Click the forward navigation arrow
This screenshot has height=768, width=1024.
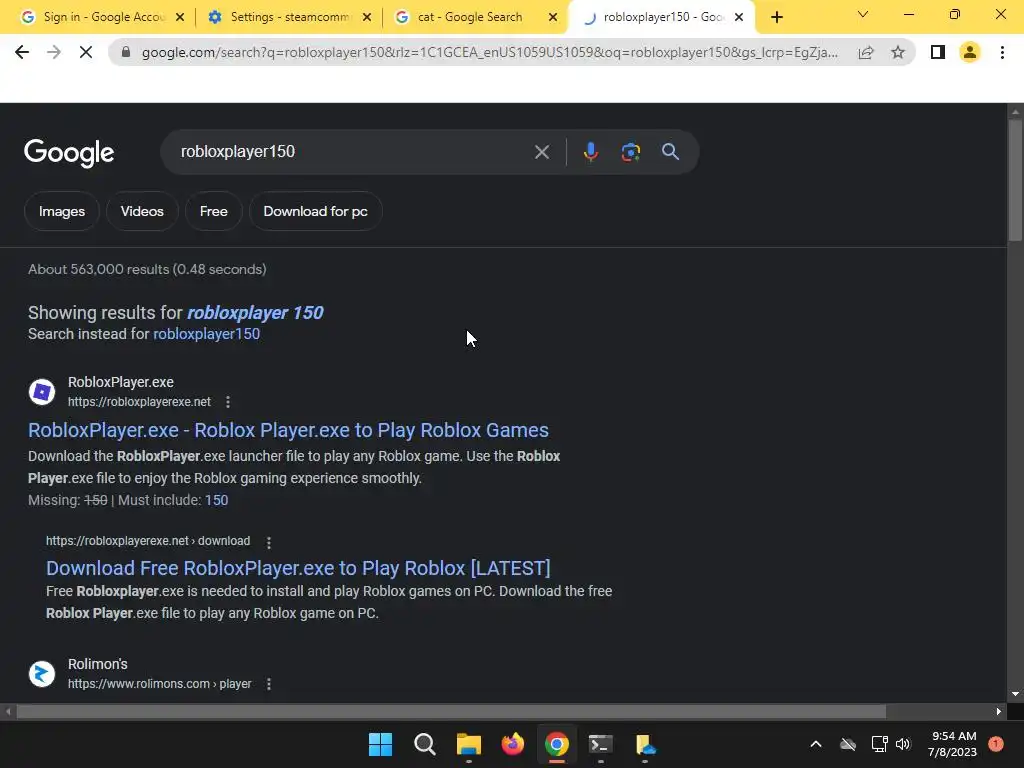[x=54, y=52]
